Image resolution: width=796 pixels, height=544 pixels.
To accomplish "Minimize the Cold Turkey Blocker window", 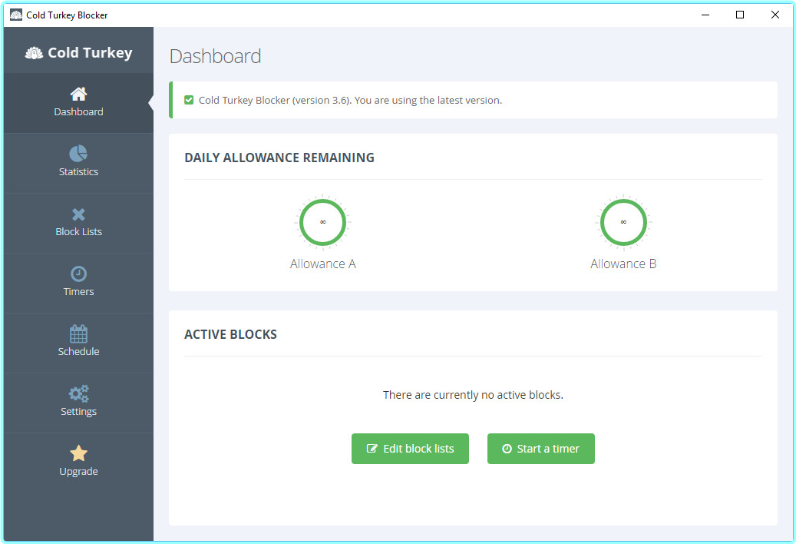I will pos(705,15).
